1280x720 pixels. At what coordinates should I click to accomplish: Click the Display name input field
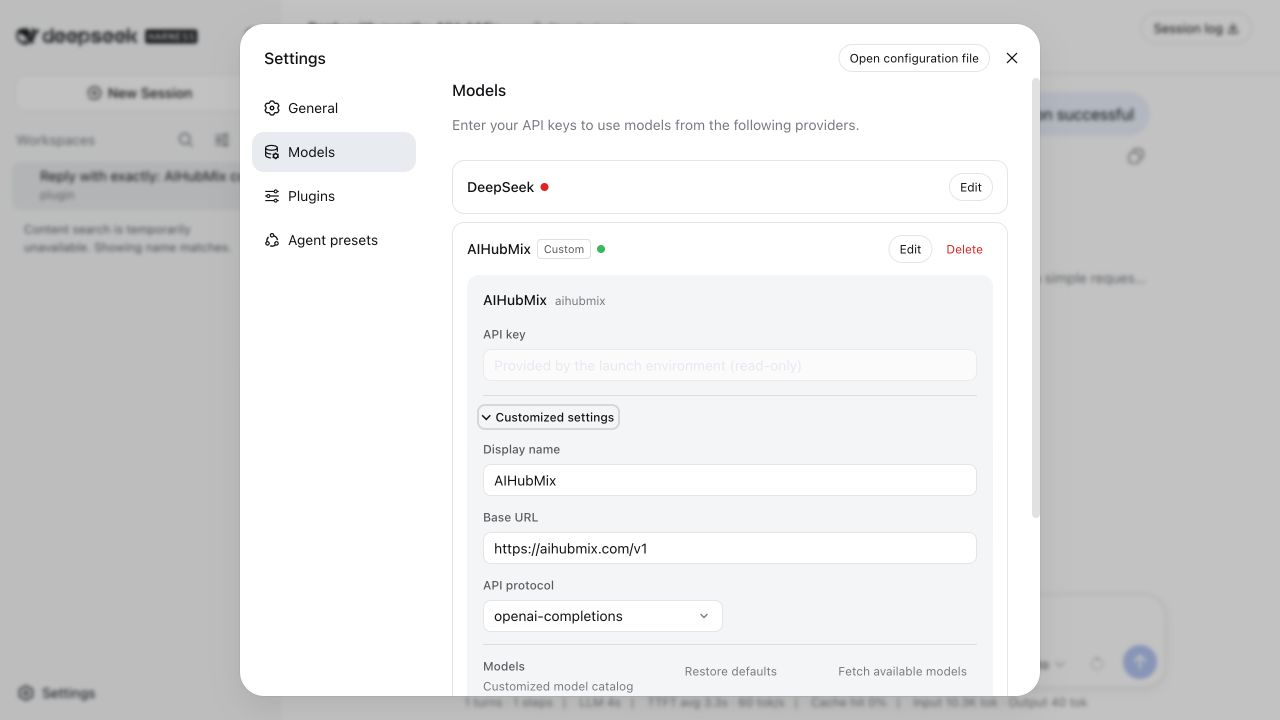point(730,480)
